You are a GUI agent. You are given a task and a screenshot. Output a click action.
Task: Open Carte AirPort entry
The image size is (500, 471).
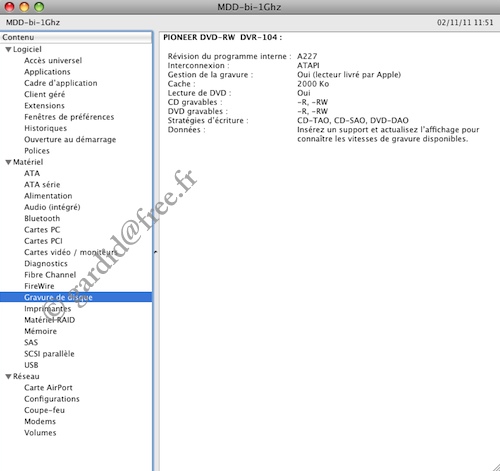(x=48, y=388)
